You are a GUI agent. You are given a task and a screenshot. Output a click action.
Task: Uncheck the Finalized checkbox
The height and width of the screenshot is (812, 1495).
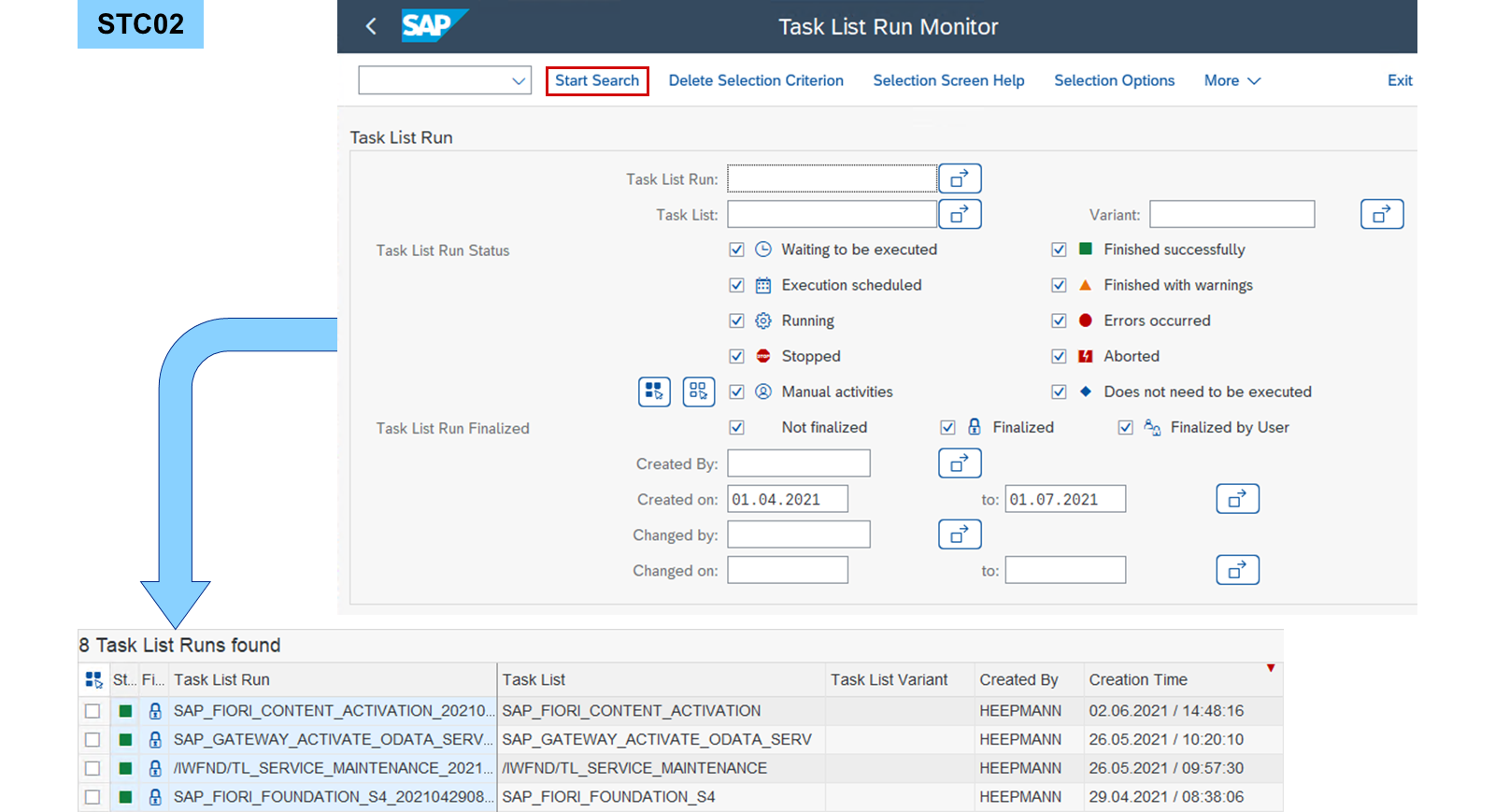947,427
